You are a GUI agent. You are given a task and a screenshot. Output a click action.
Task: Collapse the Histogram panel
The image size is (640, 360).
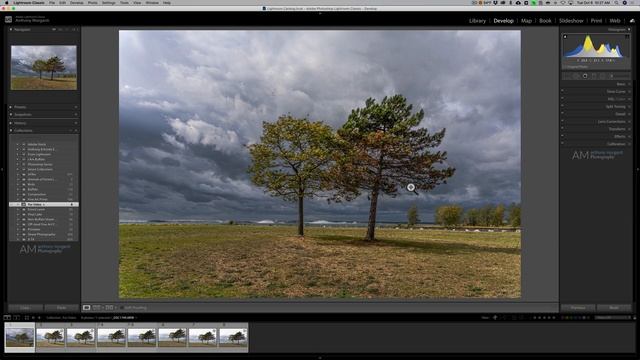tap(629, 29)
